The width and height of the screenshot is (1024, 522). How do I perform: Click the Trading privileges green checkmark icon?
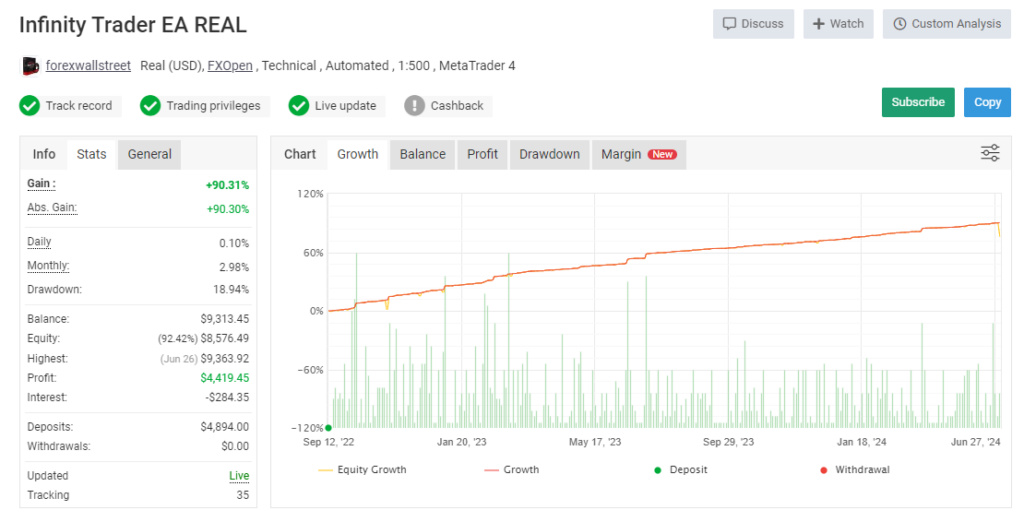[x=151, y=105]
